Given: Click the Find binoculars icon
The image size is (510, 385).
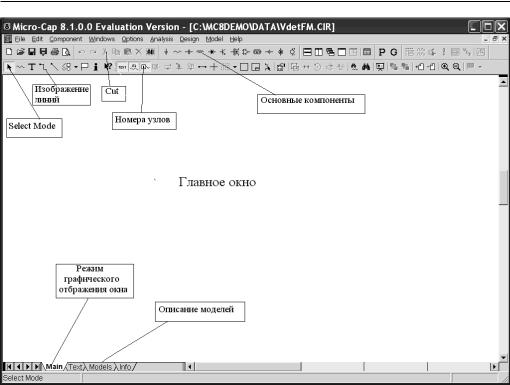Looking at the screenshot, I should point(366,67).
